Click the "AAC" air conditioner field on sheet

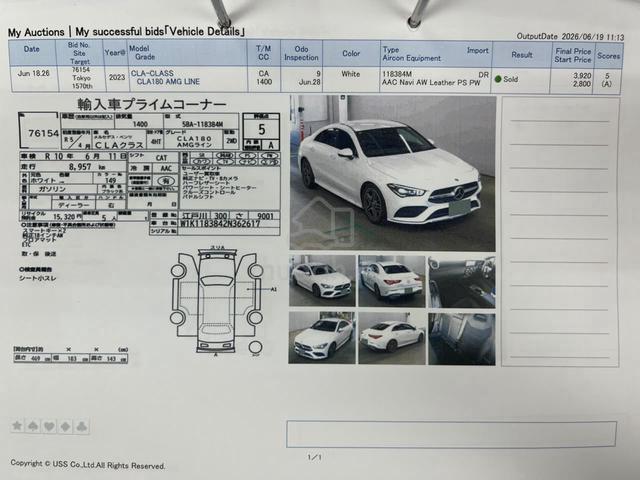click(166, 168)
